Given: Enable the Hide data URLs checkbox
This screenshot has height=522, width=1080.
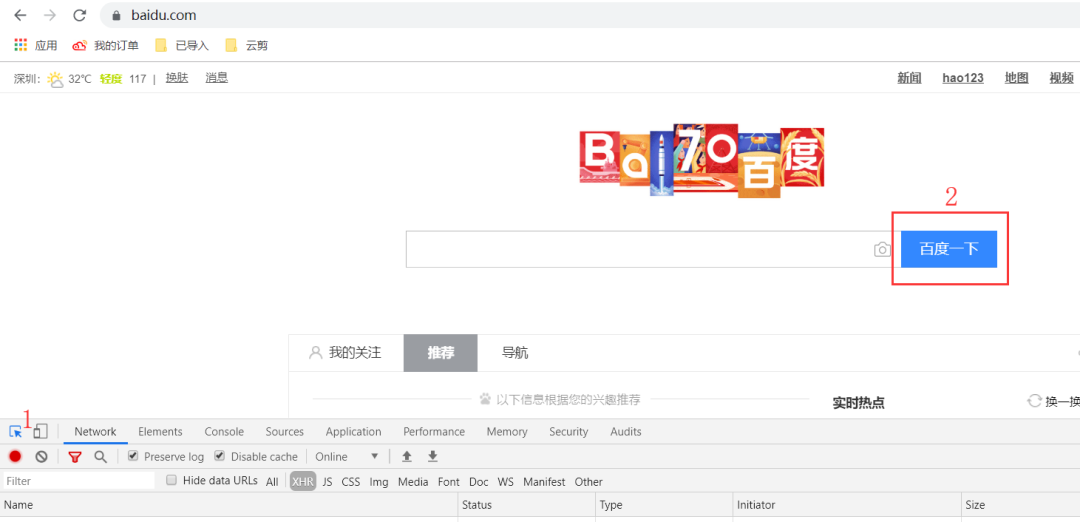Looking at the screenshot, I should [x=172, y=480].
